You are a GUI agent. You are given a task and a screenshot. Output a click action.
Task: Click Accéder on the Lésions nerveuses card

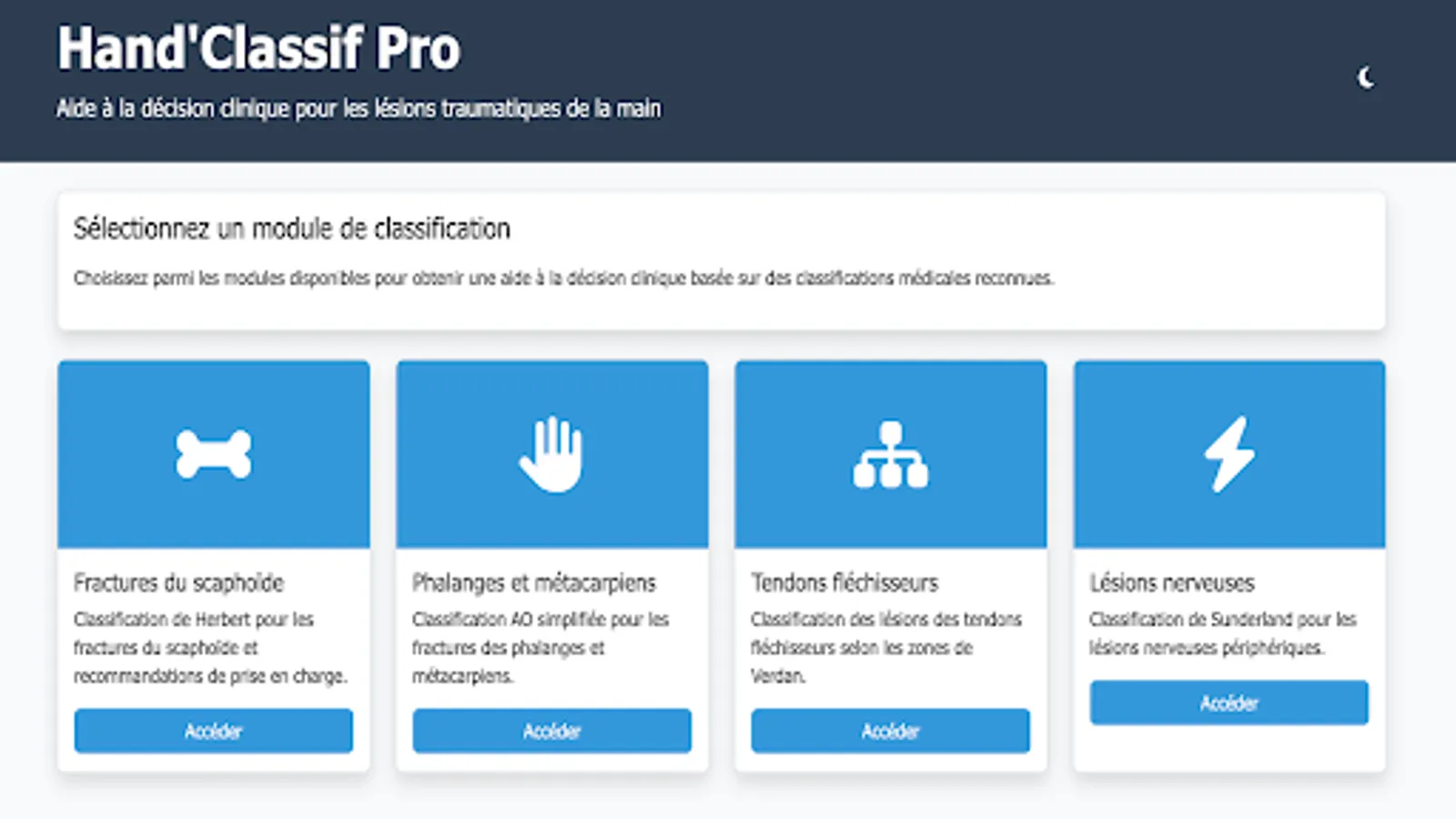point(1228,702)
